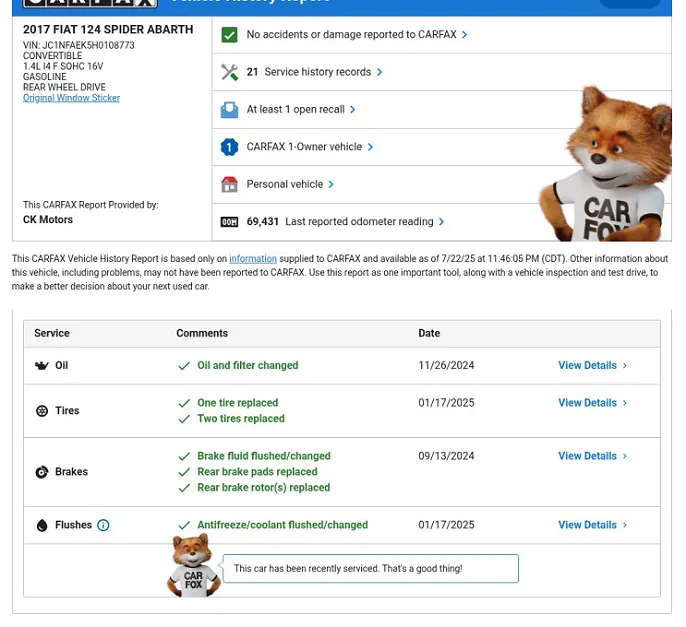The height and width of the screenshot is (627, 686).
Task: Click the blue 1-Owner badge icon
Action: [x=229, y=147]
